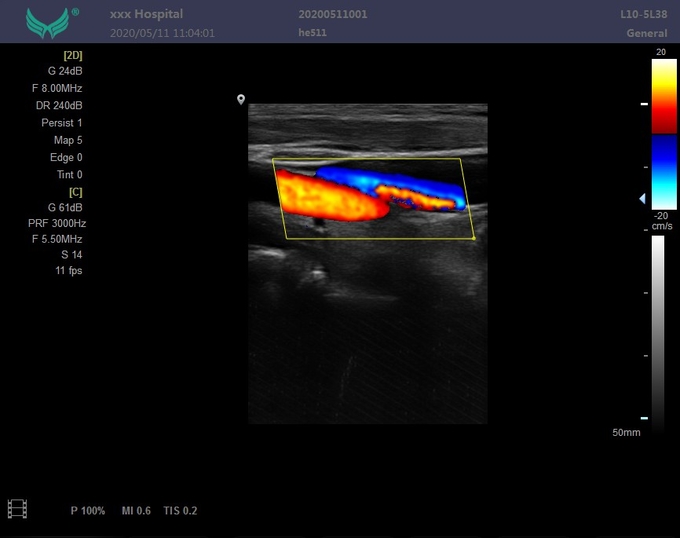The image size is (680, 538).
Task: Adjust the DR 240dB dynamic range value
Action: point(60,106)
